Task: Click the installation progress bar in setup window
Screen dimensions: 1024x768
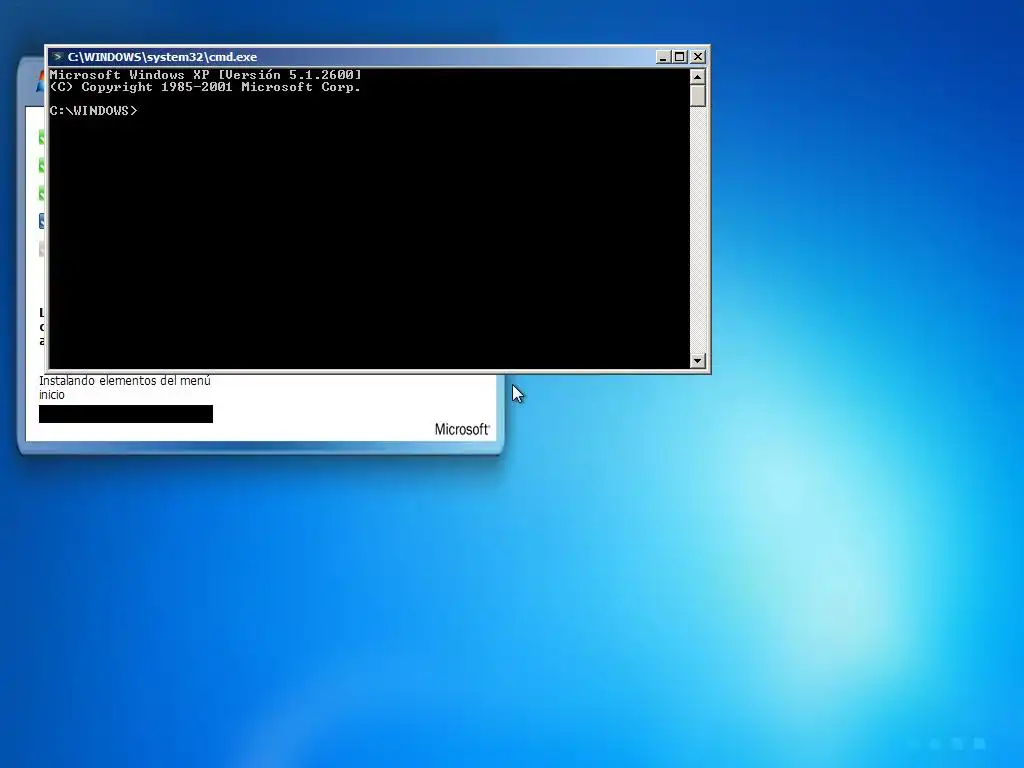Action: (126, 414)
